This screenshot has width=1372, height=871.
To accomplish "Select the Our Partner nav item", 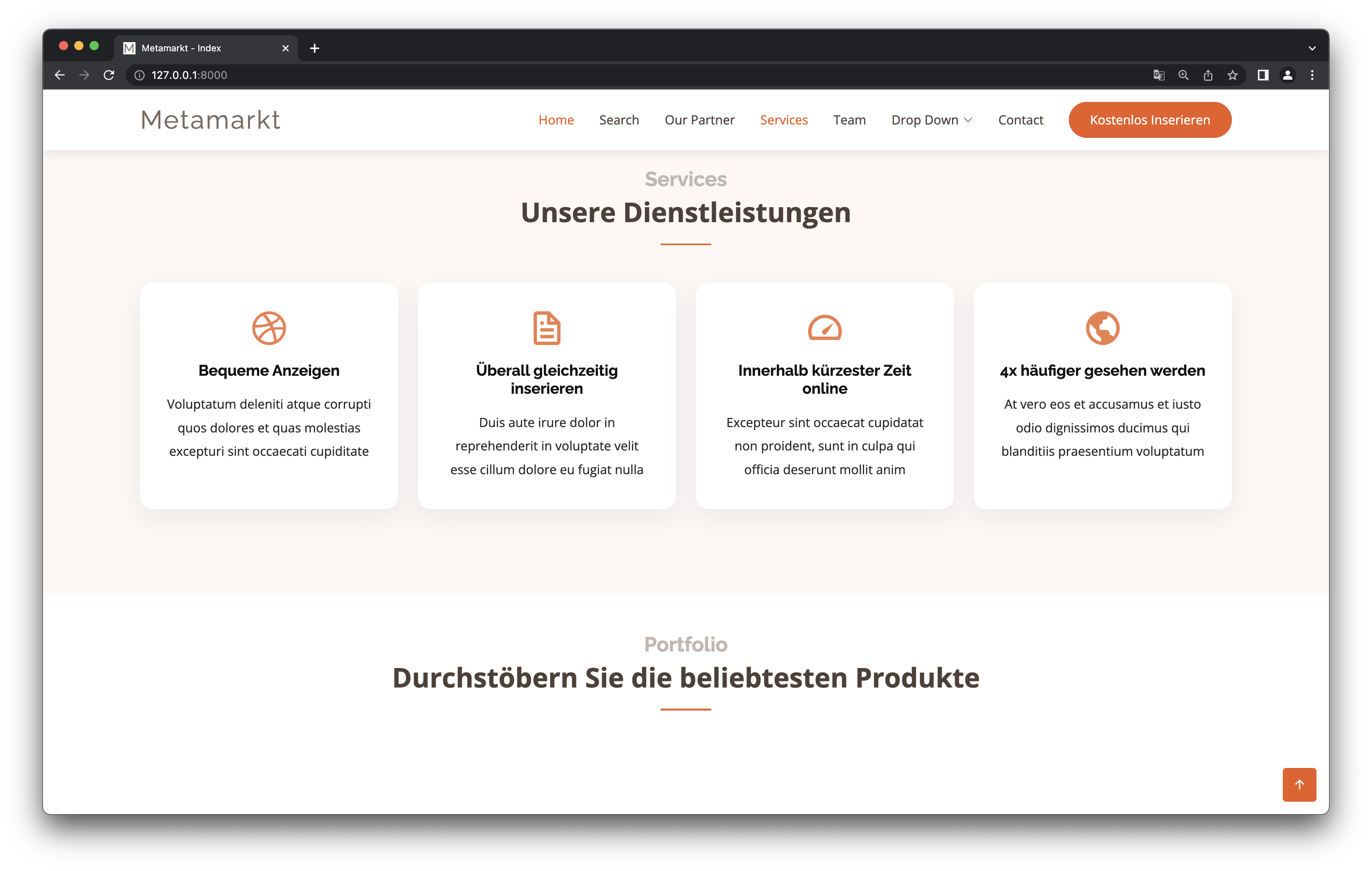I will click(x=699, y=120).
